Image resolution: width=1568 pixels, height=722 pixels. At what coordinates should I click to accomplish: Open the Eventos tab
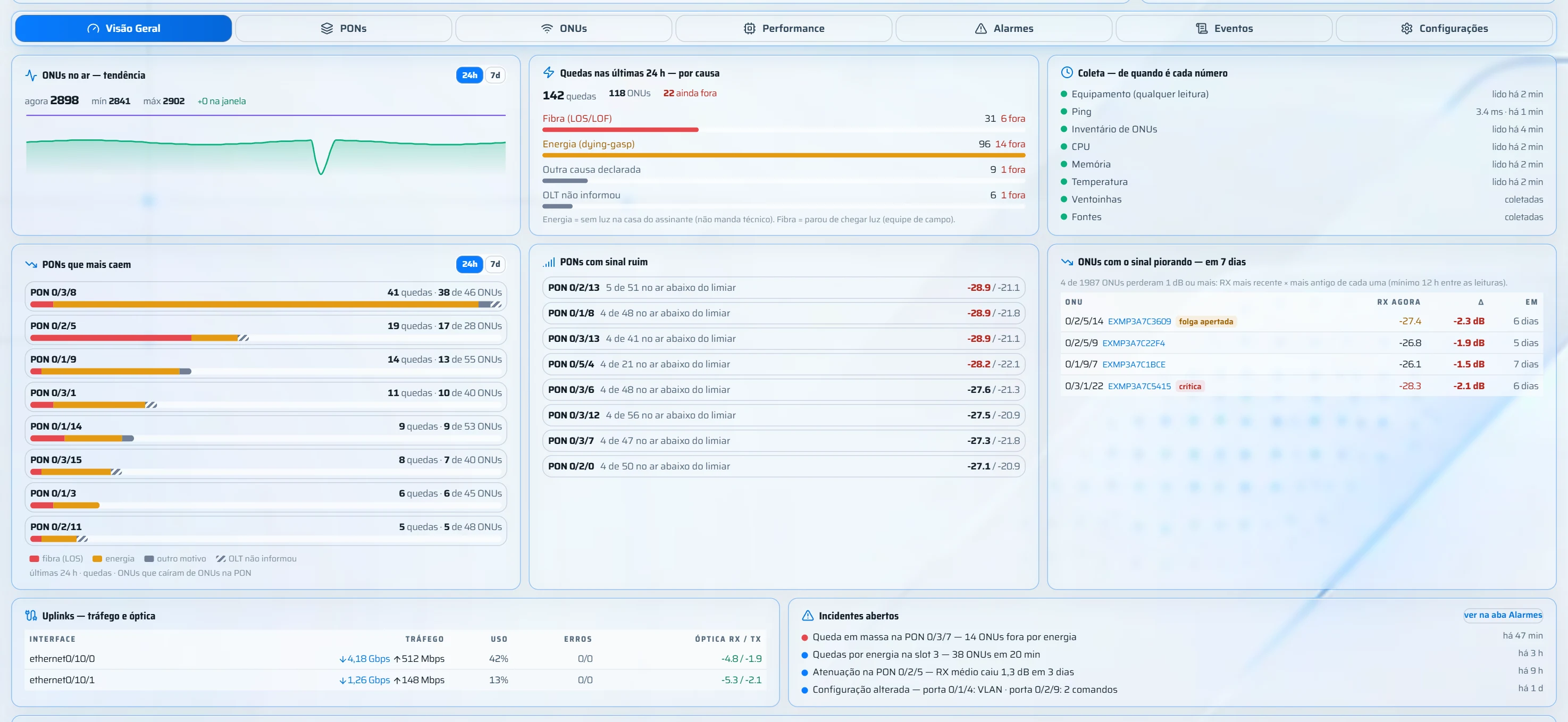click(x=1224, y=29)
